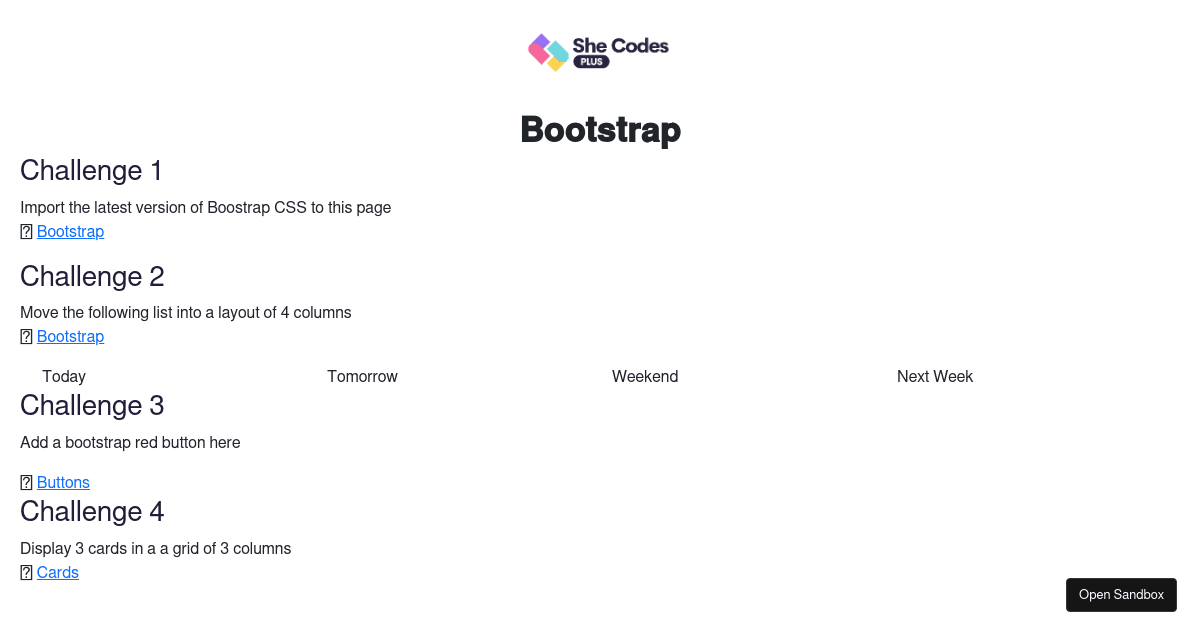This screenshot has width=1200, height=630.
Task: Click the icon next to the Buttons link
Action: 26,482
